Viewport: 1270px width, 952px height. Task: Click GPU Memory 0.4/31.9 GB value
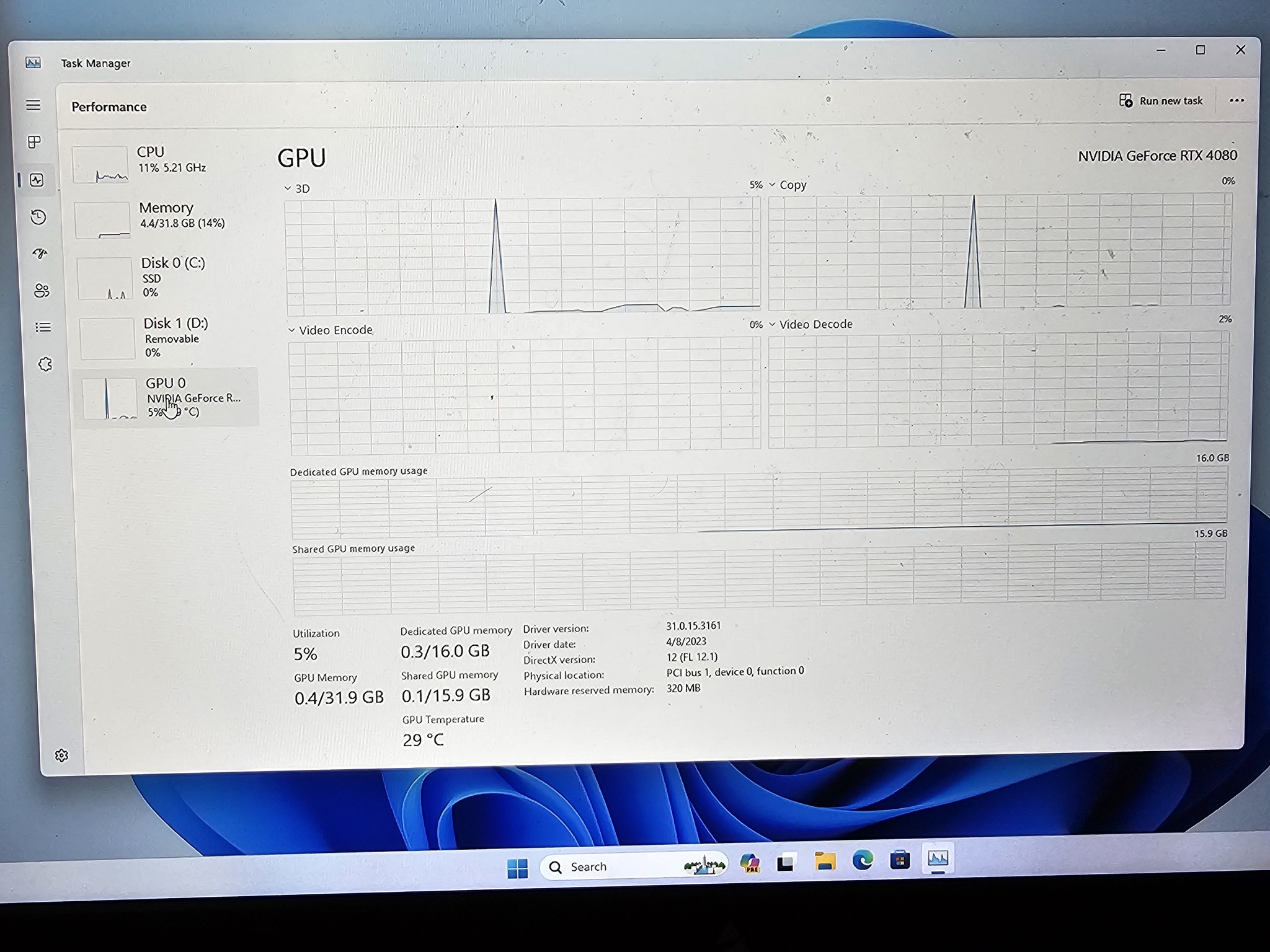click(x=339, y=698)
